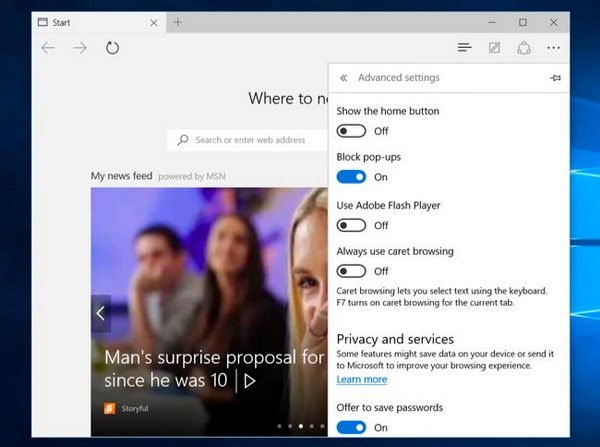Click the browser Back arrow

pos(48,48)
